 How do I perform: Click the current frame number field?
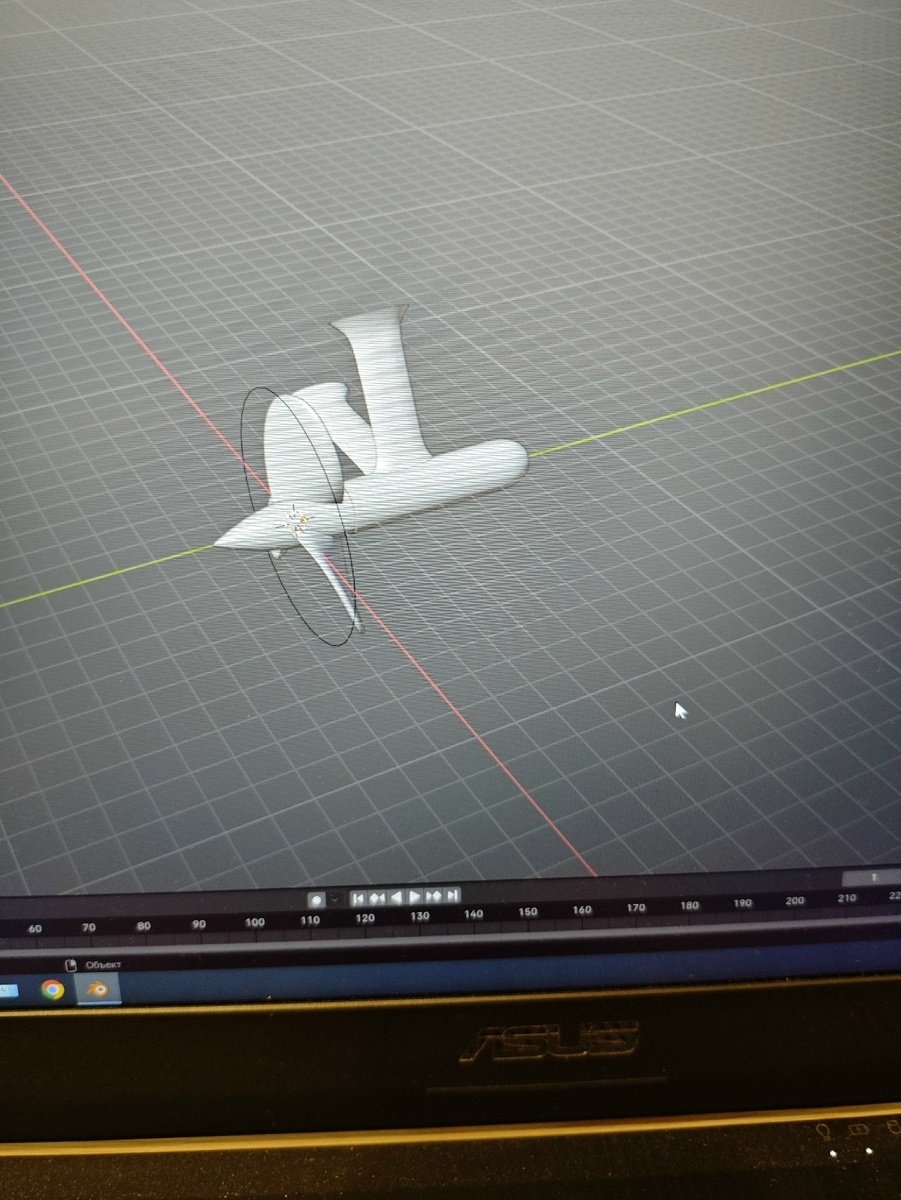coord(872,877)
